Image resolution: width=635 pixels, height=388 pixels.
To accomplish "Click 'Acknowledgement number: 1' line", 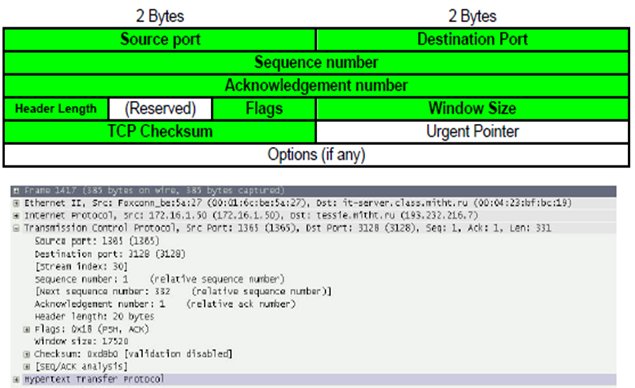I will click(165, 304).
